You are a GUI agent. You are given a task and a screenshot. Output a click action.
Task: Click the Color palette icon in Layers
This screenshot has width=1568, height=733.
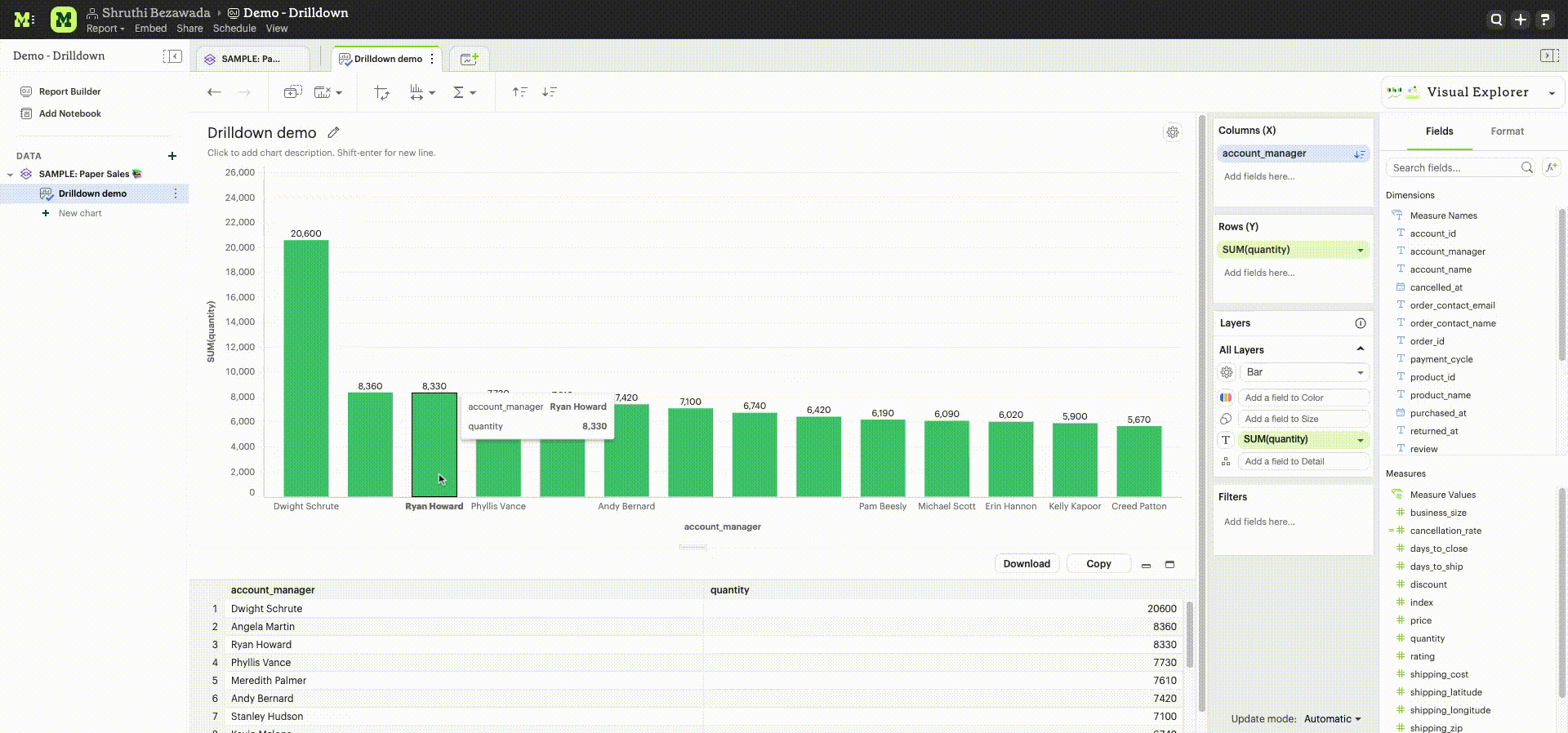[1226, 398]
